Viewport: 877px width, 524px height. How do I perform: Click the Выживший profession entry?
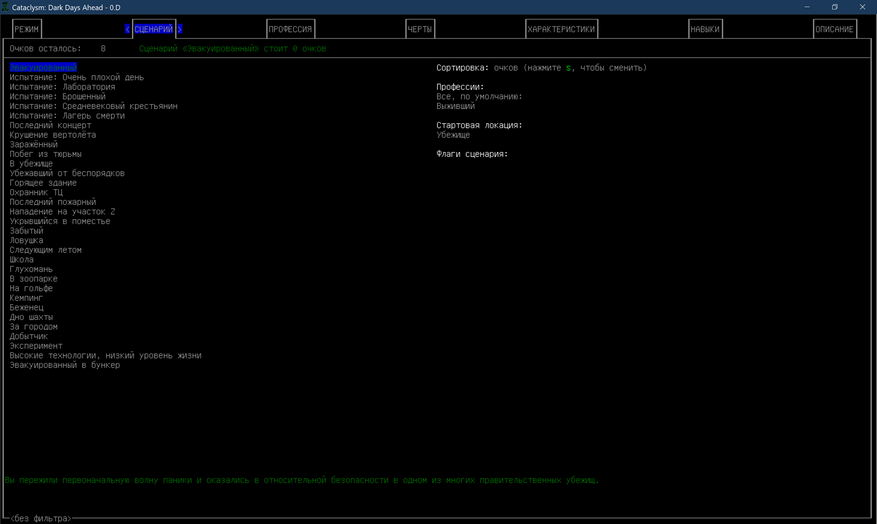click(456, 106)
